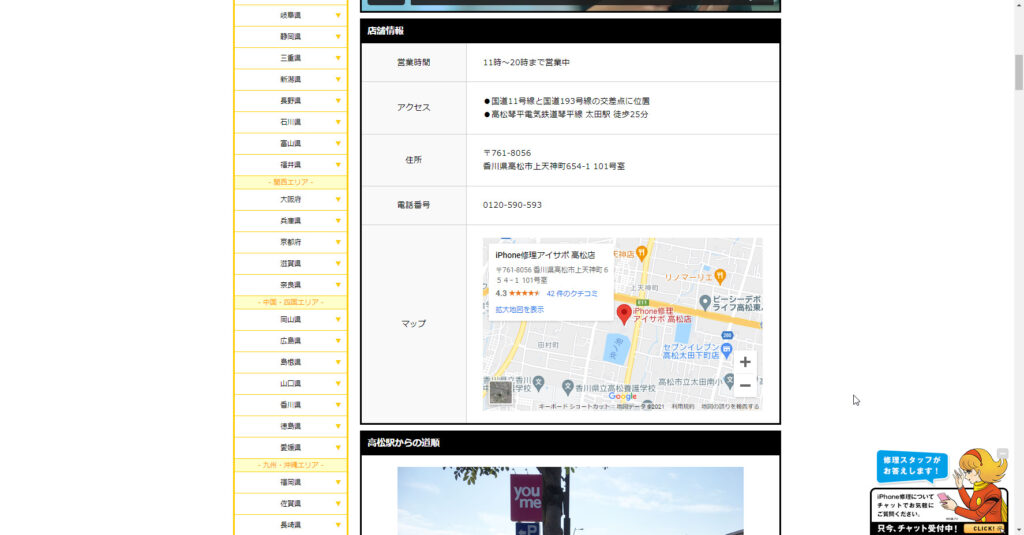Open the 奈良県 sidebar entry

291,285
